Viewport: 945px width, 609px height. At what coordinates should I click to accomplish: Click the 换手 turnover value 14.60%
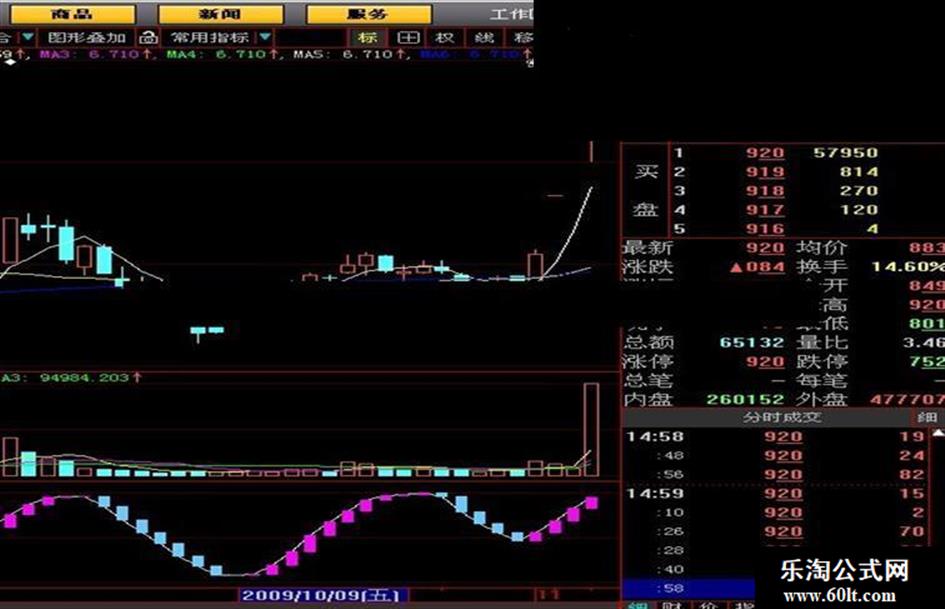[x=908, y=267]
